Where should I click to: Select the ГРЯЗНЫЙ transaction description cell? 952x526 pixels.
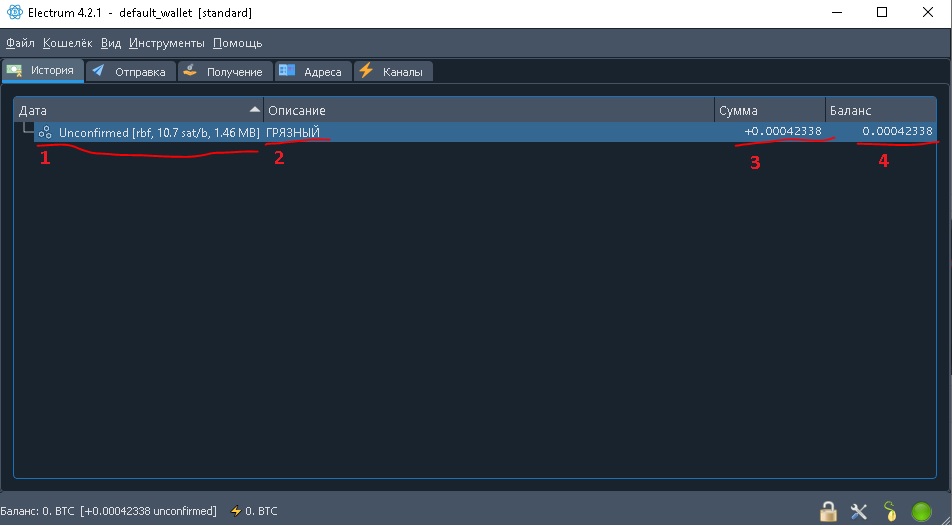click(x=293, y=132)
